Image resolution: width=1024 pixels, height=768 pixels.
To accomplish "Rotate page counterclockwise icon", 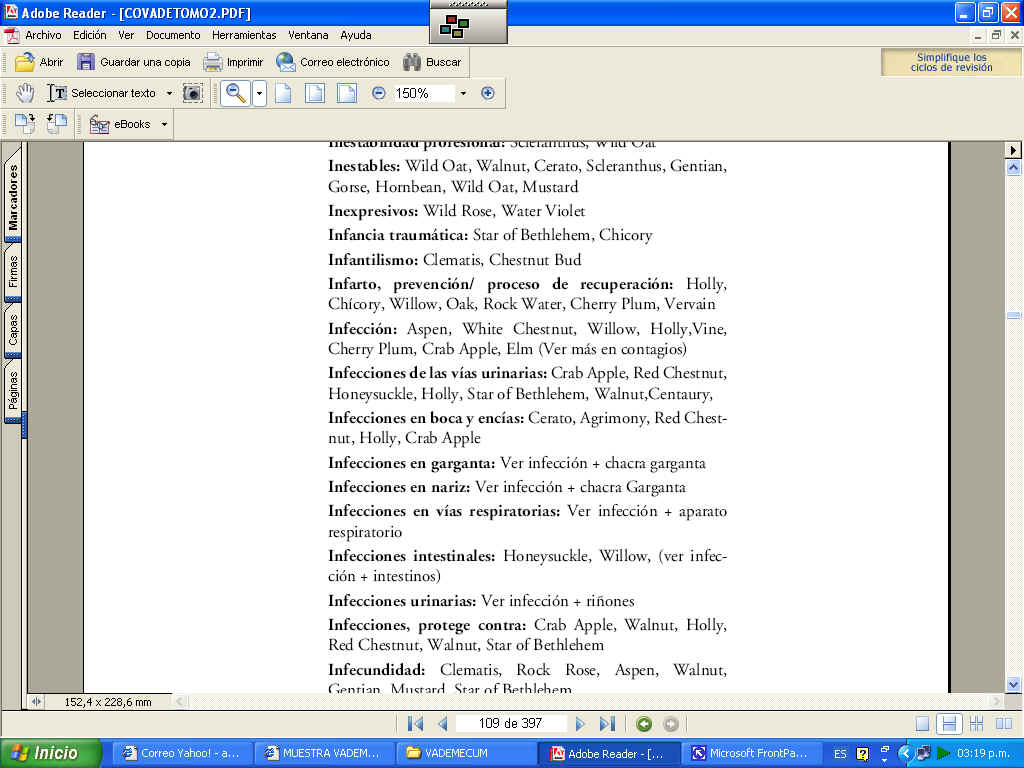I will point(57,123).
